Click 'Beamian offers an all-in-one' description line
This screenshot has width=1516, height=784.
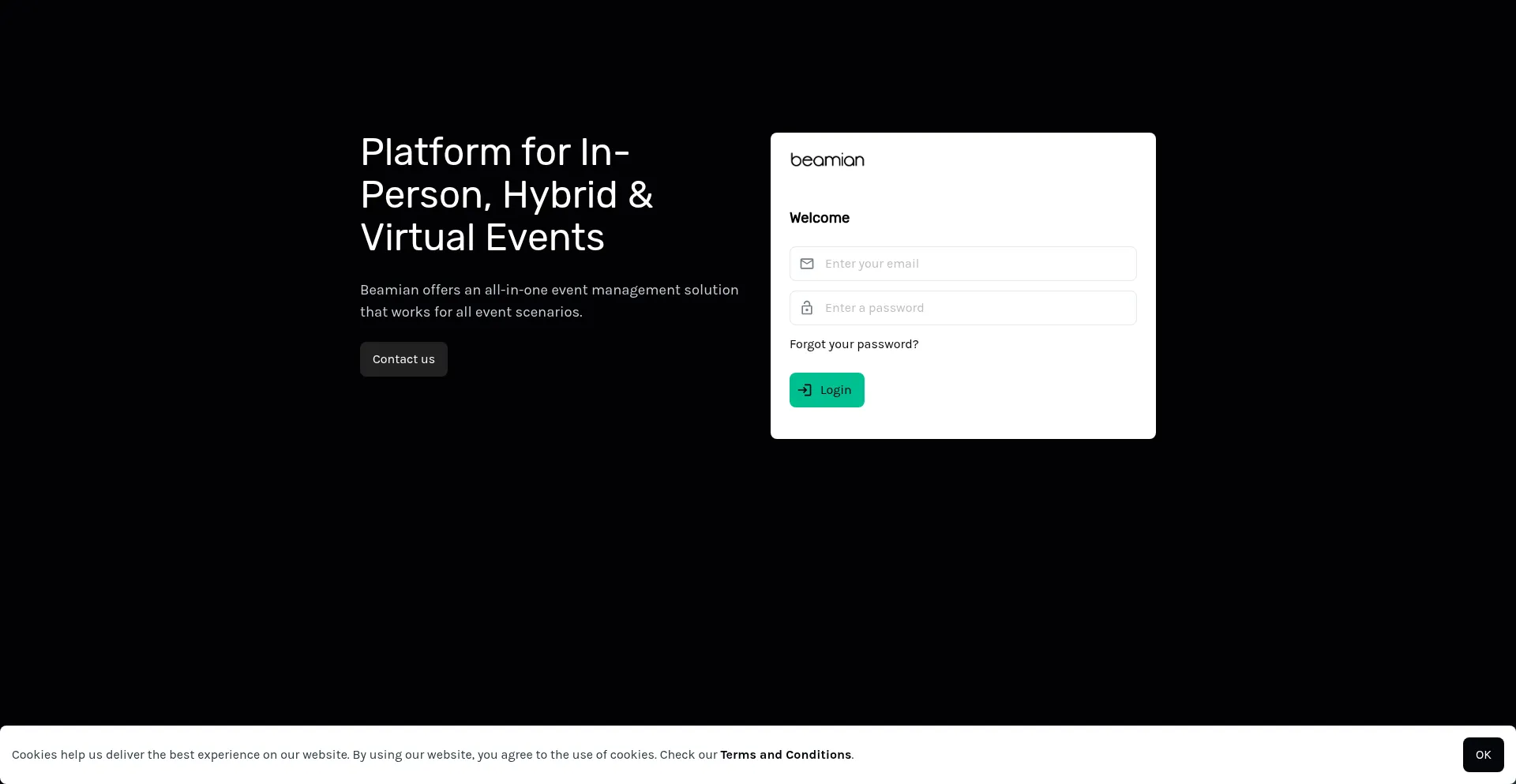pos(549,290)
